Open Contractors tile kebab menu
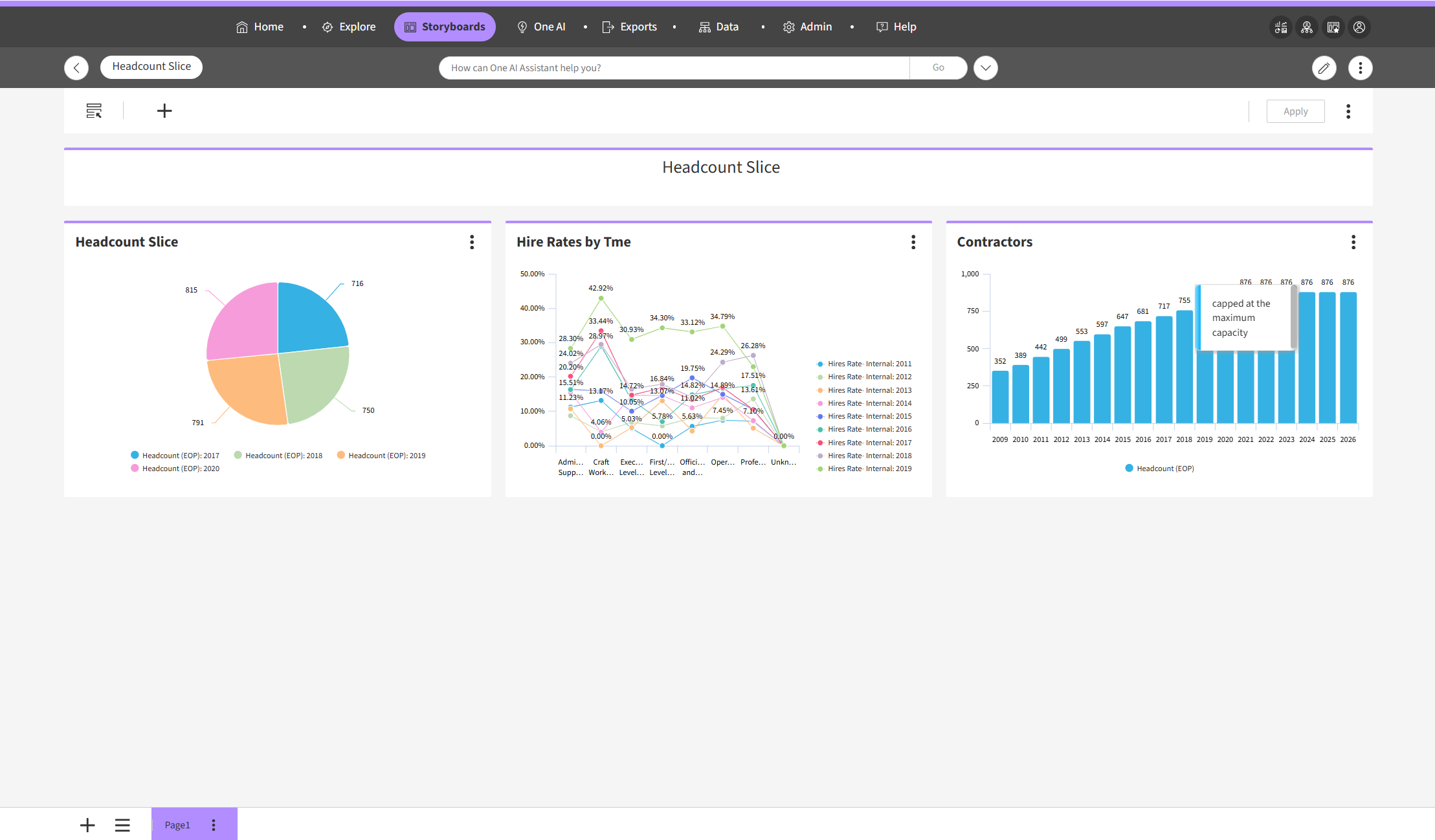 (x=1353, y=242)
